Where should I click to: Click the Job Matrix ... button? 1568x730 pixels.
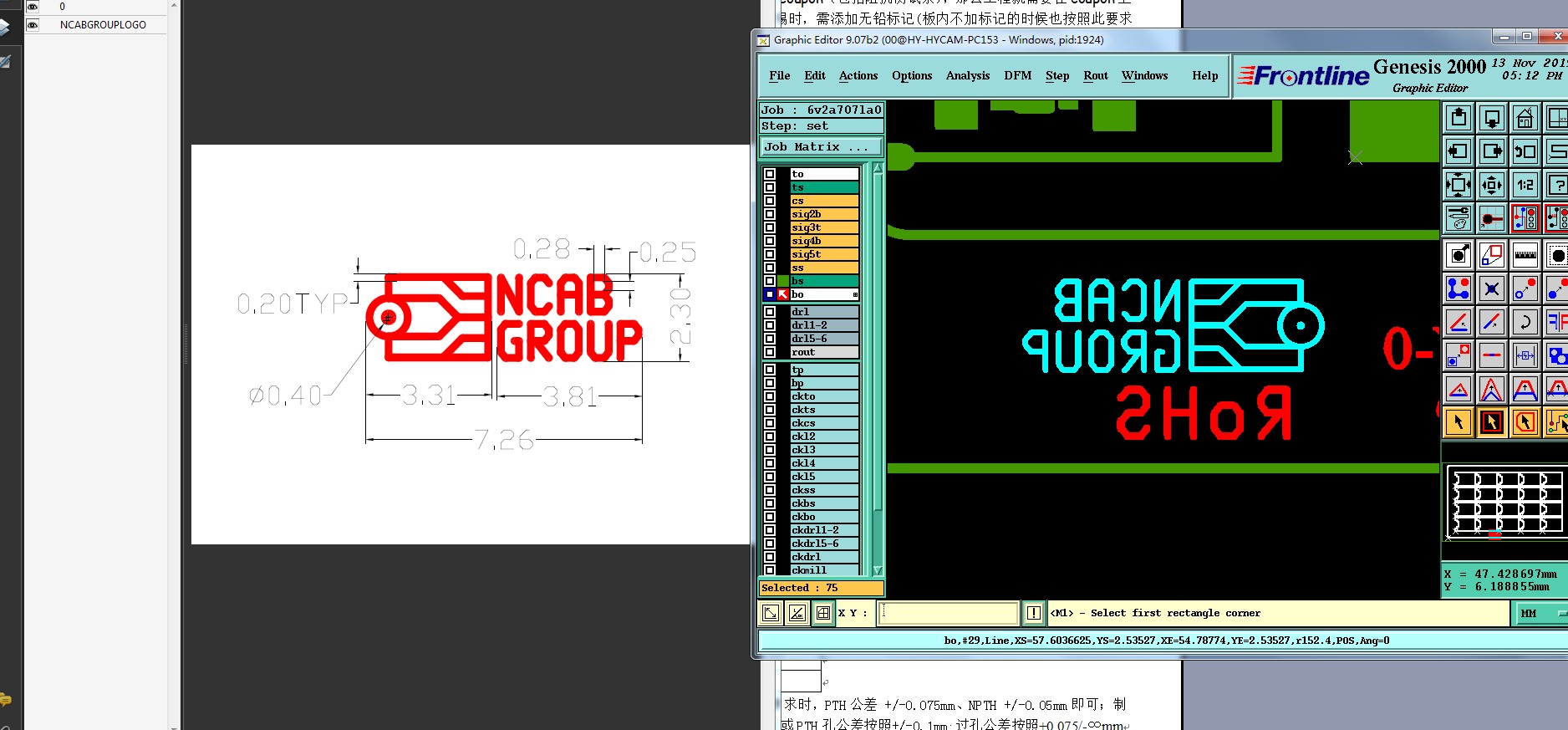pos(821,147)
